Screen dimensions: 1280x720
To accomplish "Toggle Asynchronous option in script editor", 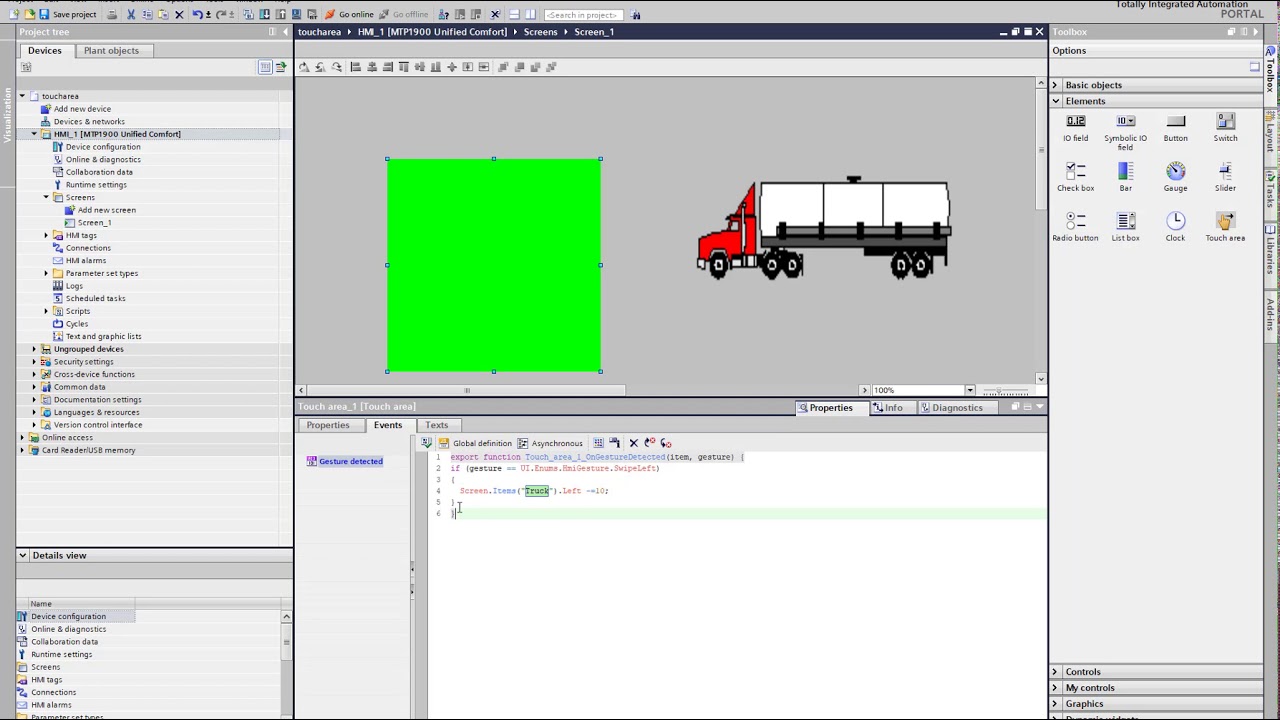I will pos(550,443).
